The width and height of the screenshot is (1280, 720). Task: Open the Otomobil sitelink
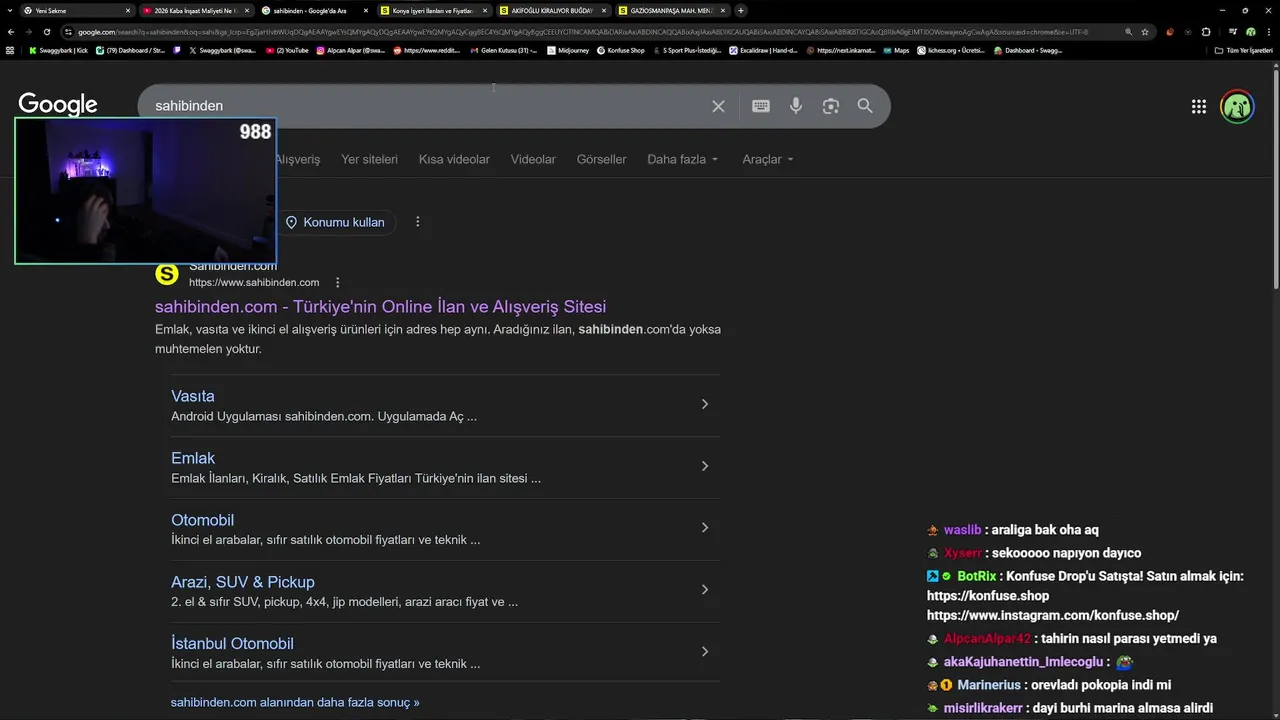202,520
